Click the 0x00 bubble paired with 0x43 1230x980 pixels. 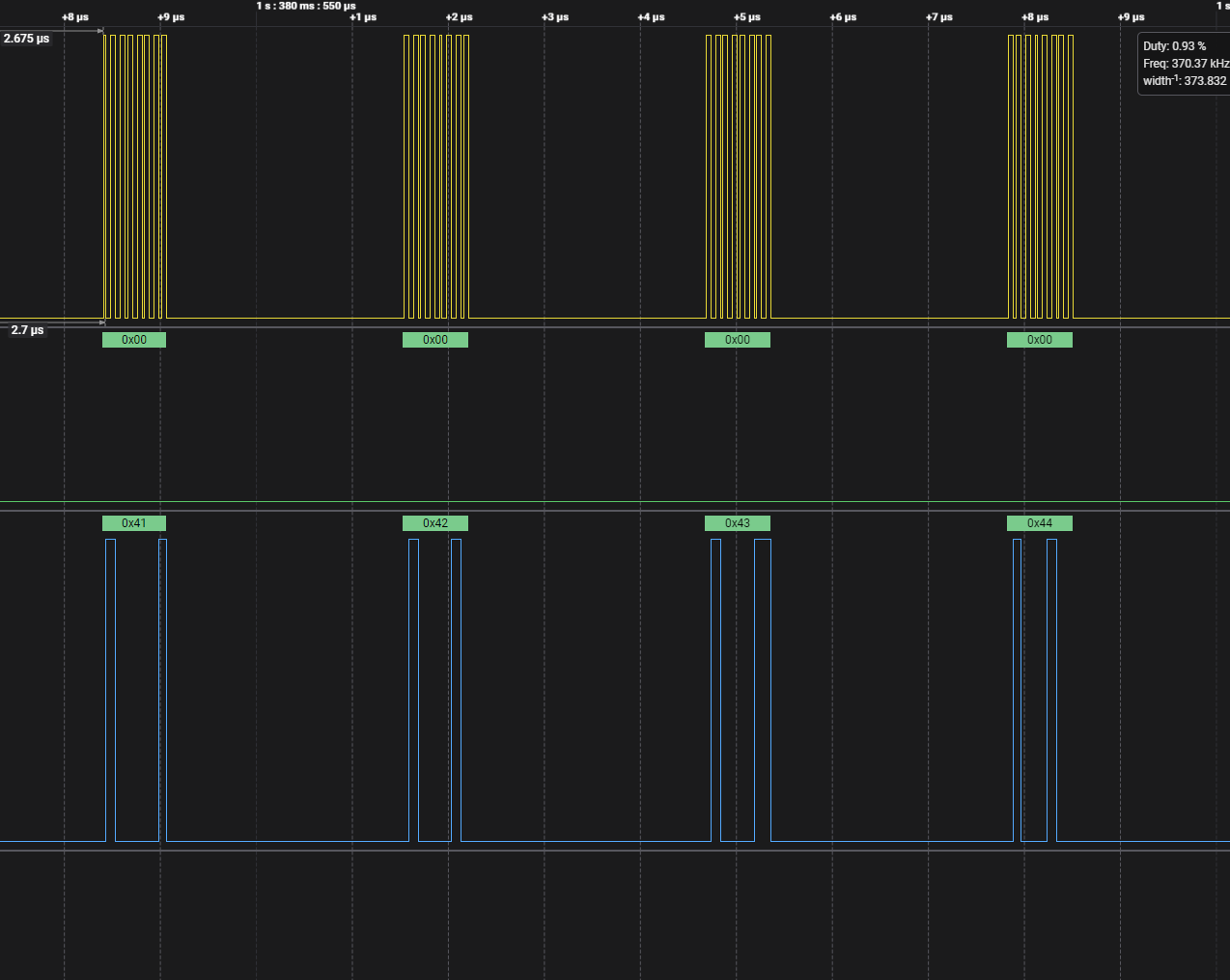(738, 340)
